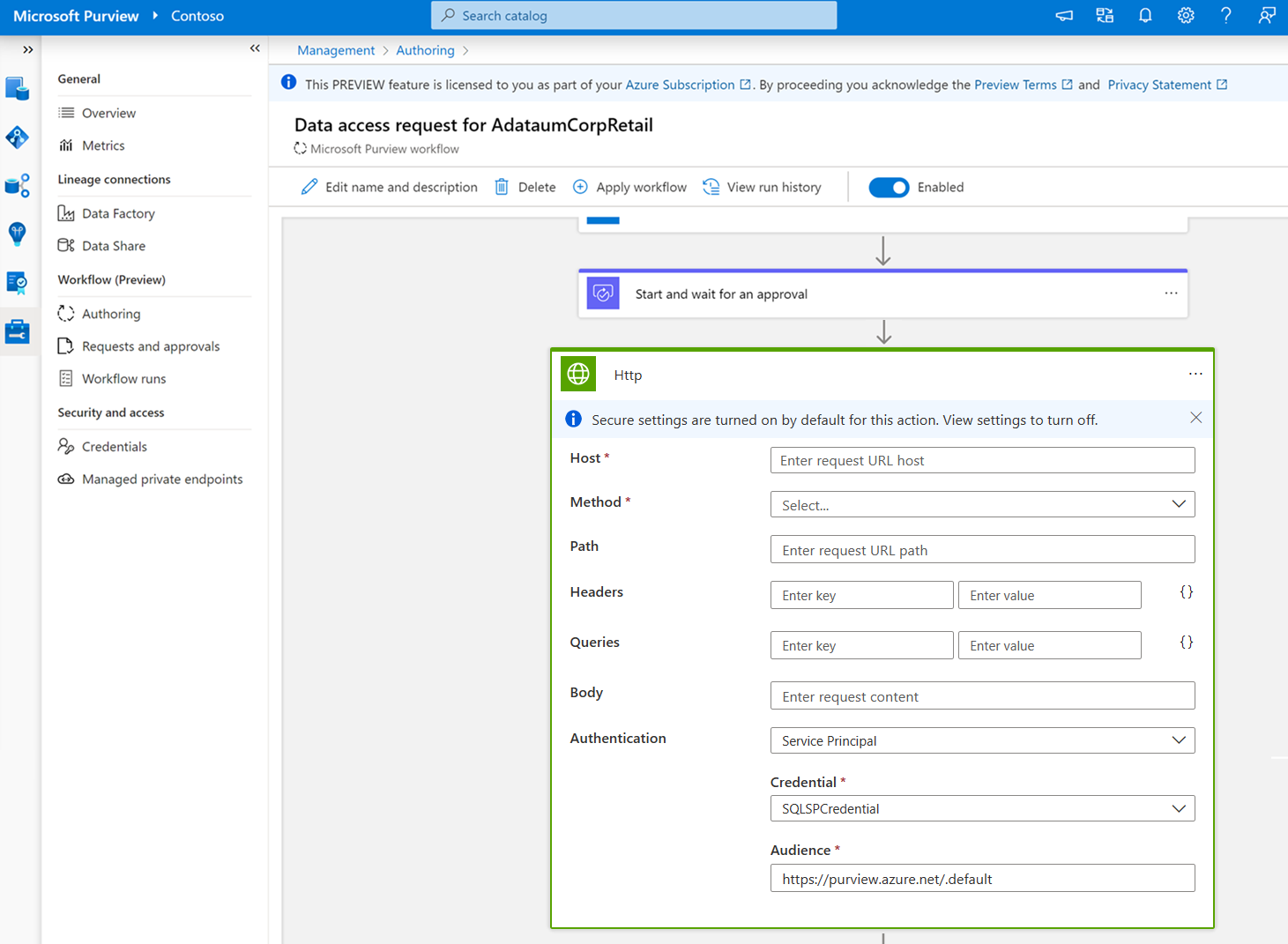Open the feedback megaphone icon
The width and height of the screenshot is (1288, 944).
coord(1064,15)
